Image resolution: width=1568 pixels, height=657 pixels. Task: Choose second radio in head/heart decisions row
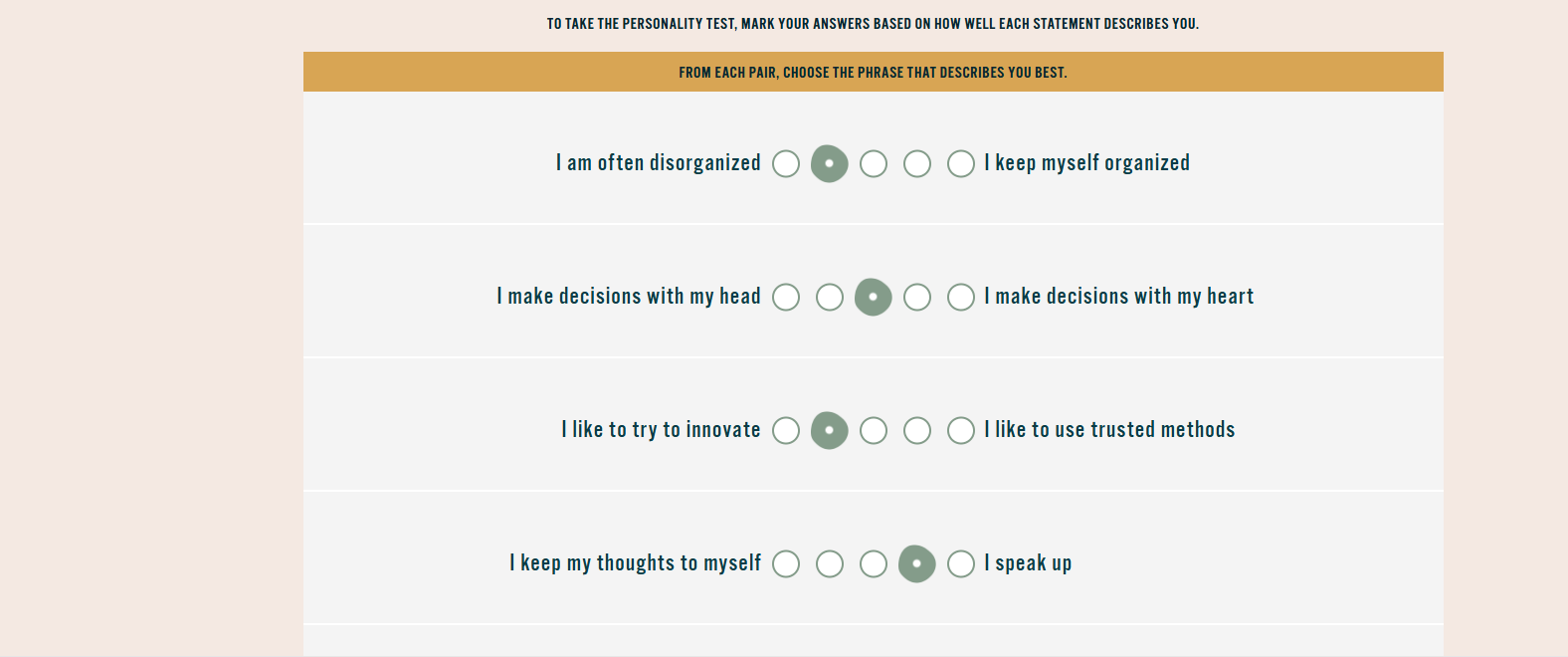pos(830,298)
